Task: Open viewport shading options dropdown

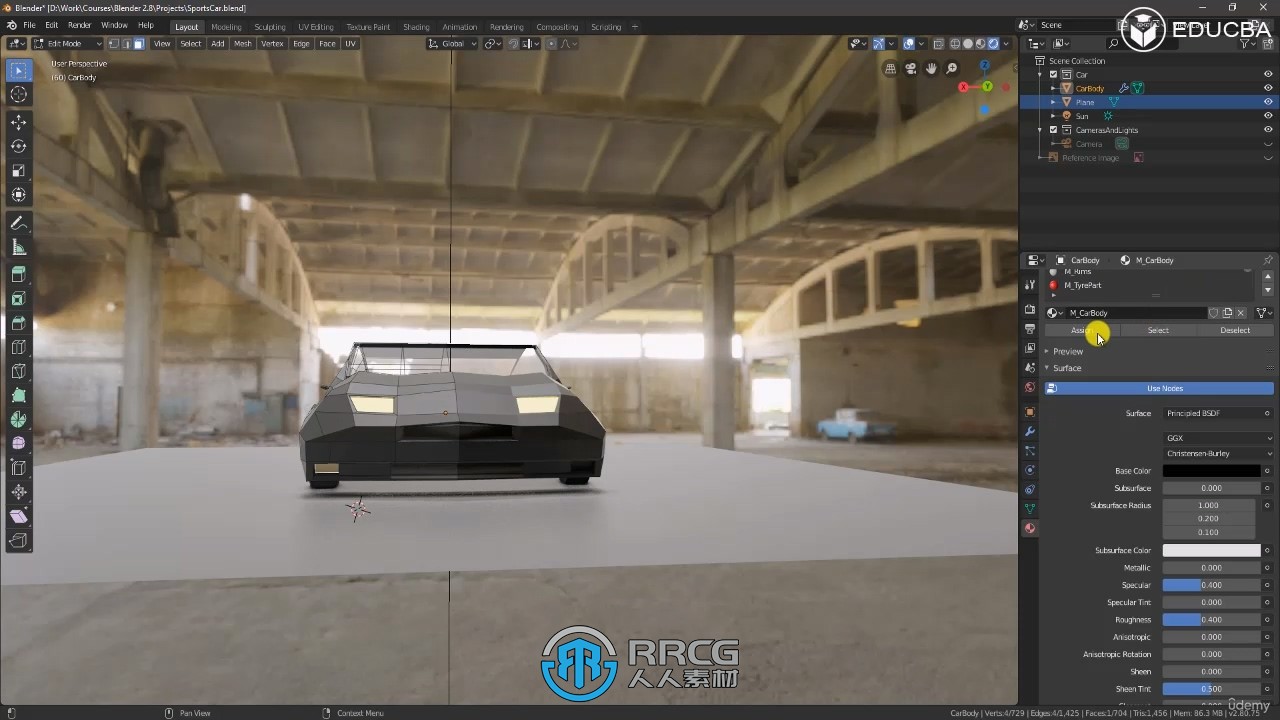Action: pyautogui.click(x=1007, y=43)
